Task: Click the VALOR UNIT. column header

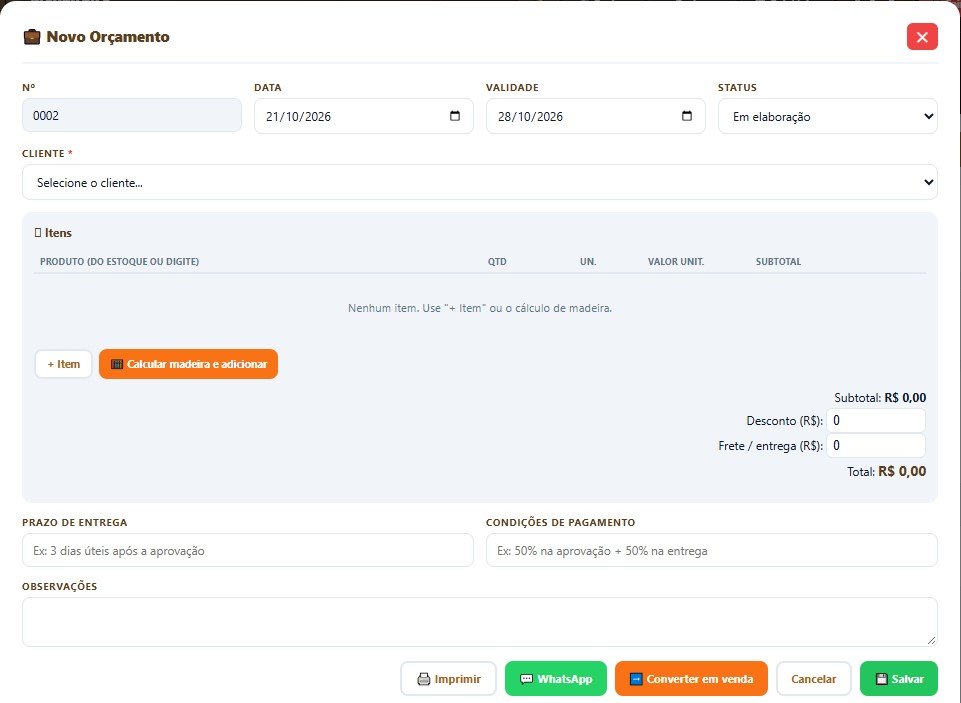Action: click(676, 262)
